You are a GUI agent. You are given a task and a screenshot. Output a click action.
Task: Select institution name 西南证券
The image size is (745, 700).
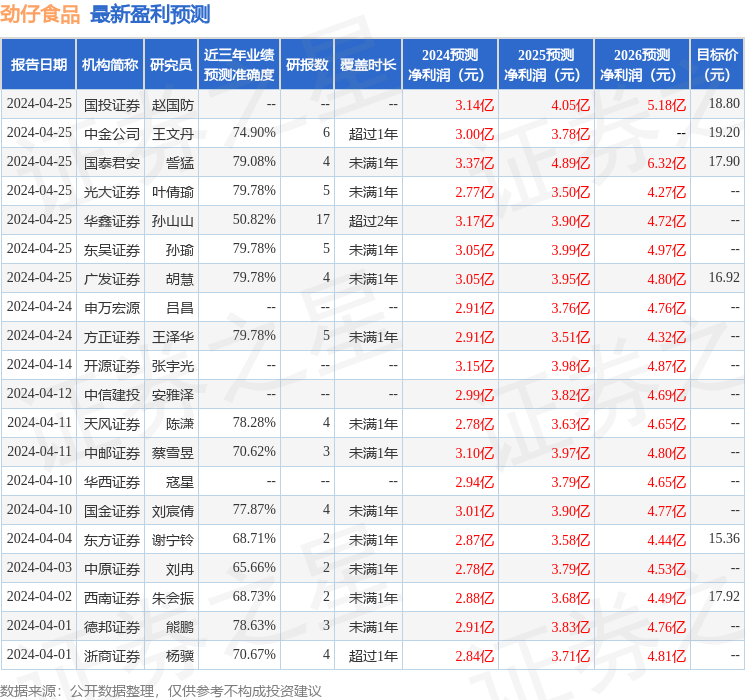pos(112,598)
